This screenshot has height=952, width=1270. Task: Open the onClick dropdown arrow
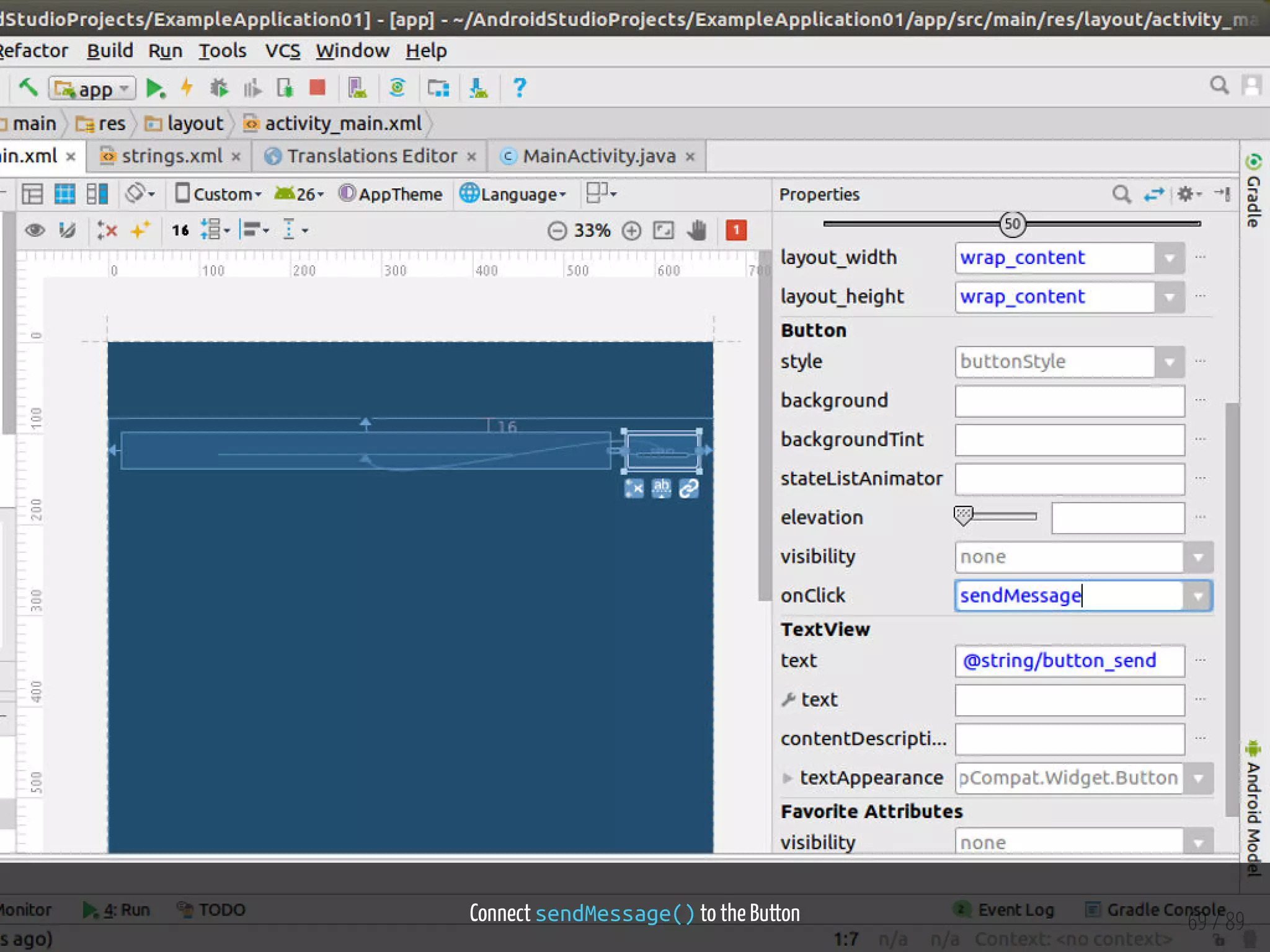[1198, 596]
